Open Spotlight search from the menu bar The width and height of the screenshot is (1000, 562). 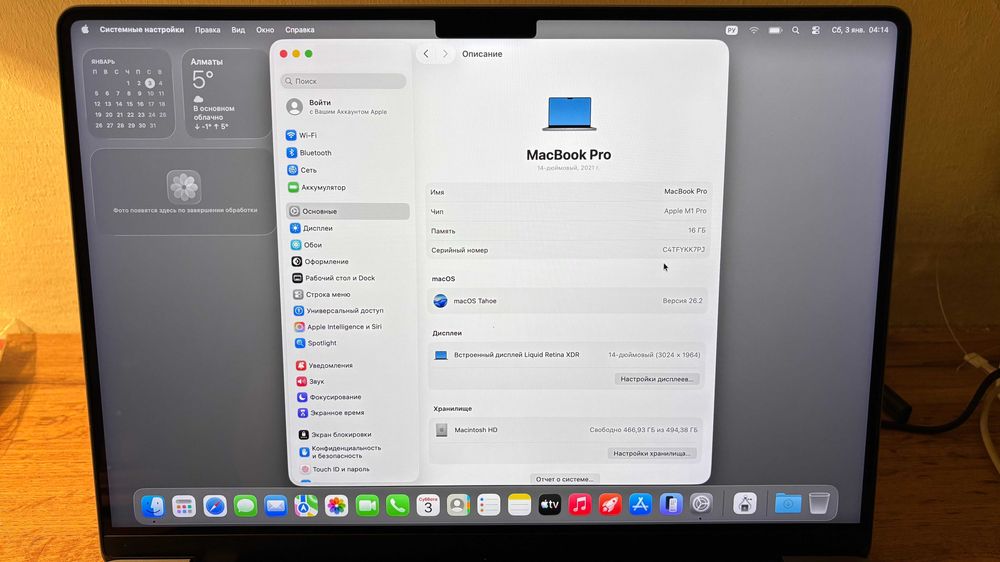[x=795, y=30]
